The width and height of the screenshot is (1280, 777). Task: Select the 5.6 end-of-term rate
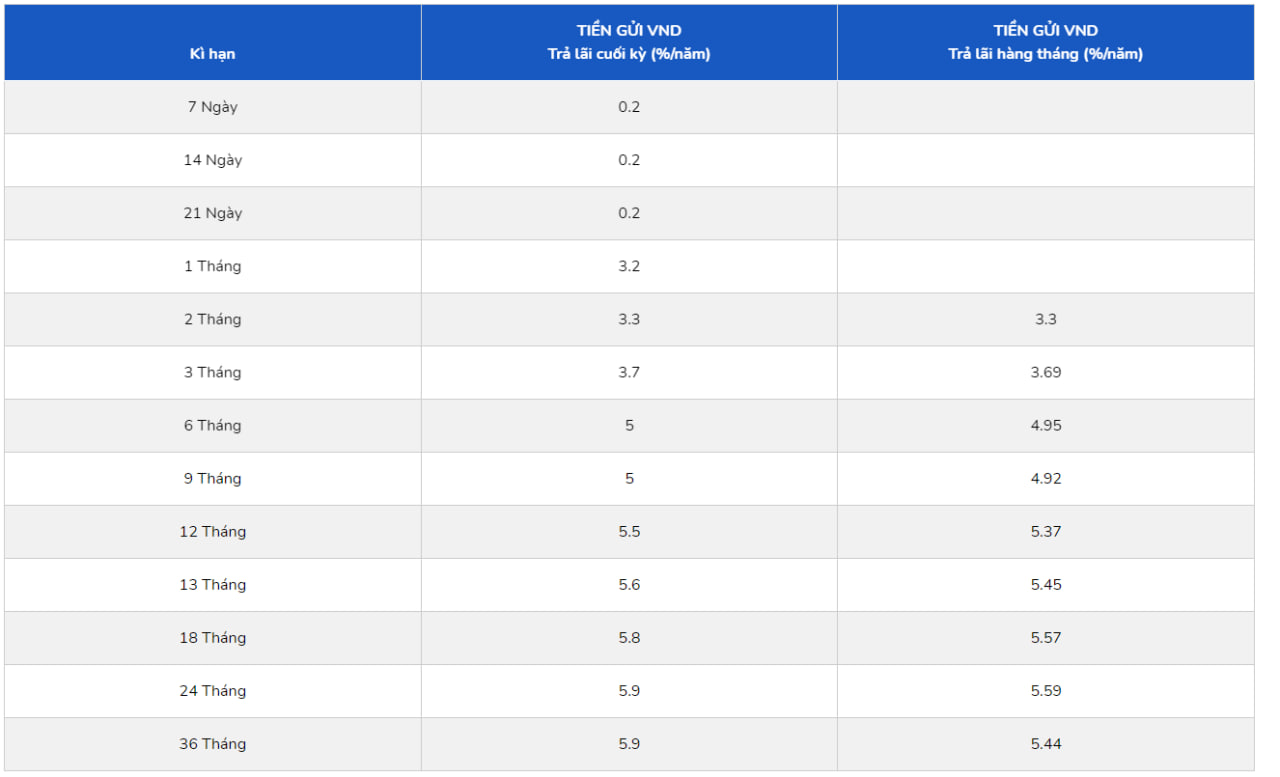pyautogui.click(x=629, y=584)
